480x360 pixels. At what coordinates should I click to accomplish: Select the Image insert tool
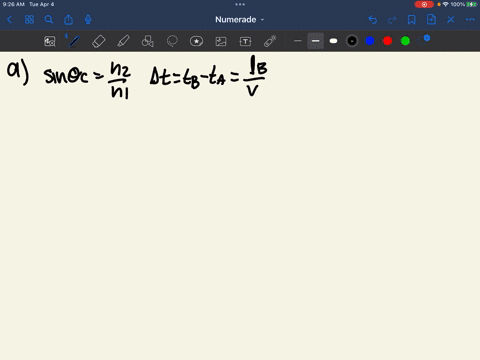pos(221,41)
